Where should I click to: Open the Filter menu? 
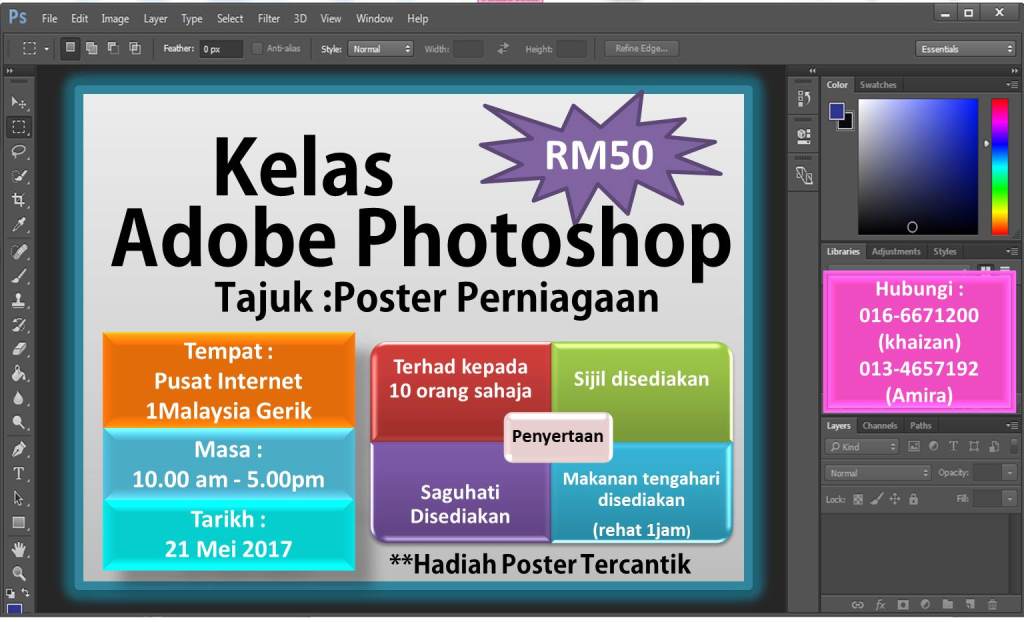tap(269, 18)
